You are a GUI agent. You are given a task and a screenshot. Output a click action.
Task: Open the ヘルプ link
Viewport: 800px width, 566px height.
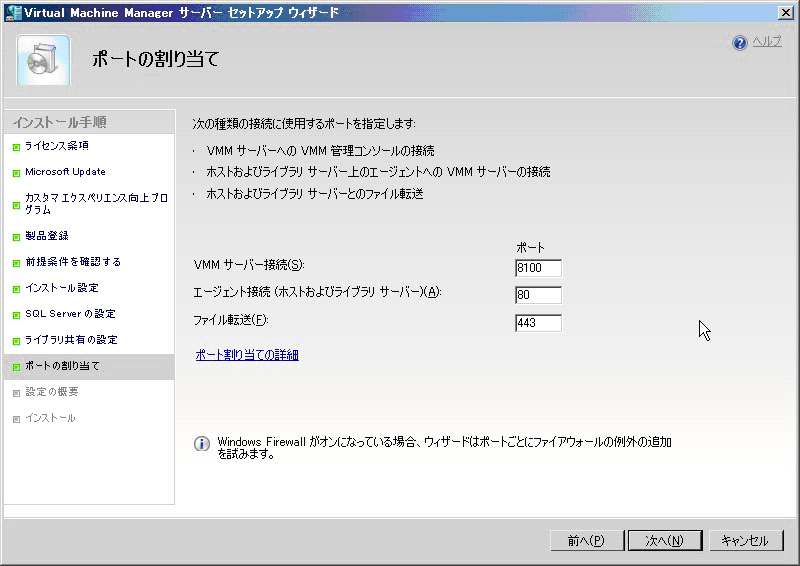[x=767, y=42]
